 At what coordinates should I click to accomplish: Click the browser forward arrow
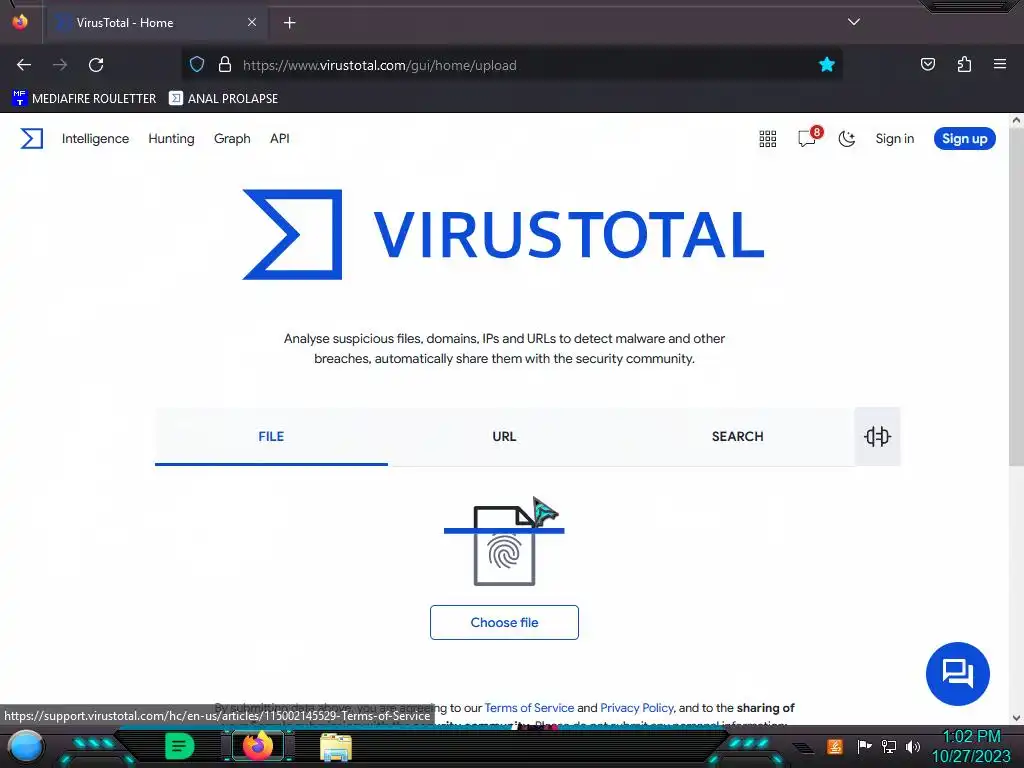(x=60, y=65)
